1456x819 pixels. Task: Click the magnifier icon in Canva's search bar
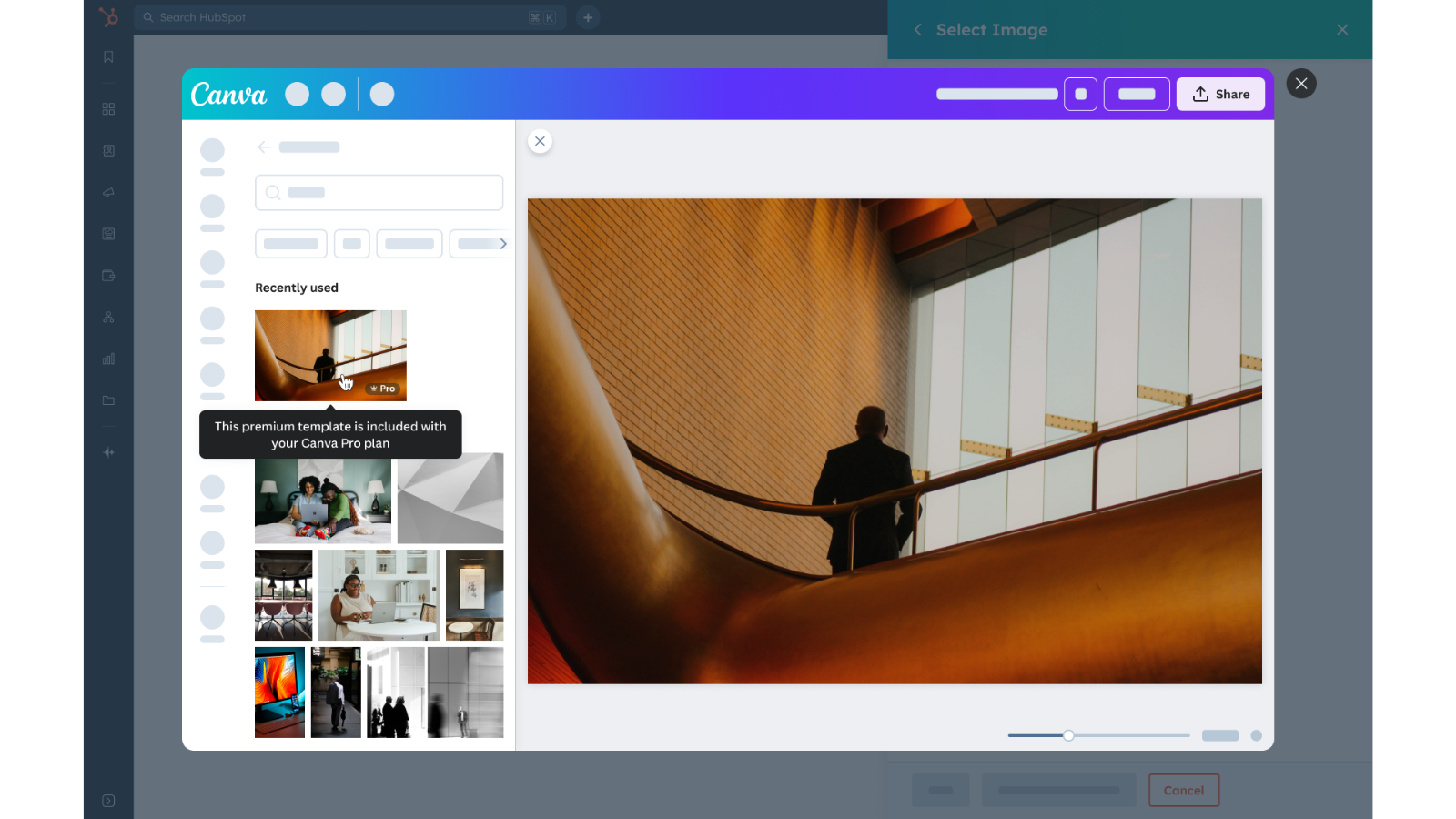pyautogui.click(x=272, y=192)
